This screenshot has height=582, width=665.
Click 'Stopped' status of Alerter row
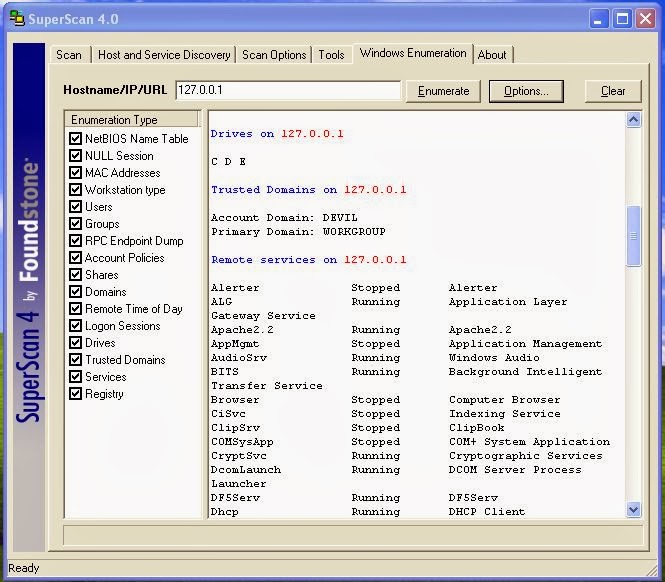click(376, 288)
